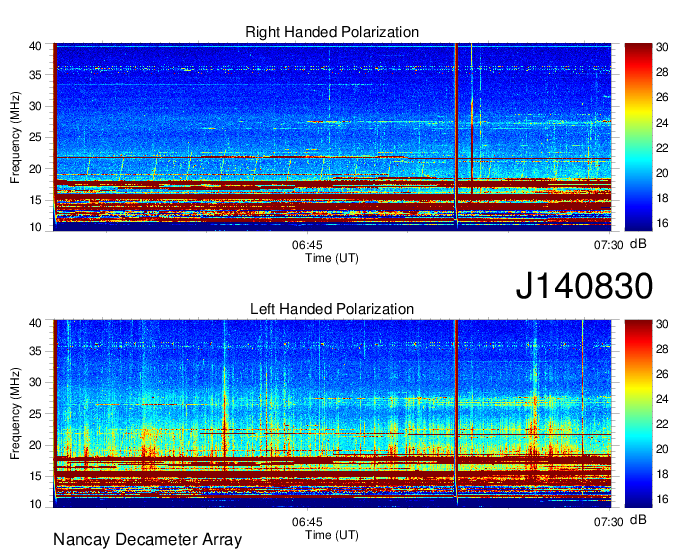Click the "Nancay Decameter Array" caption
The height and width of the screenshot is (552, 680).
pos(147,540)
